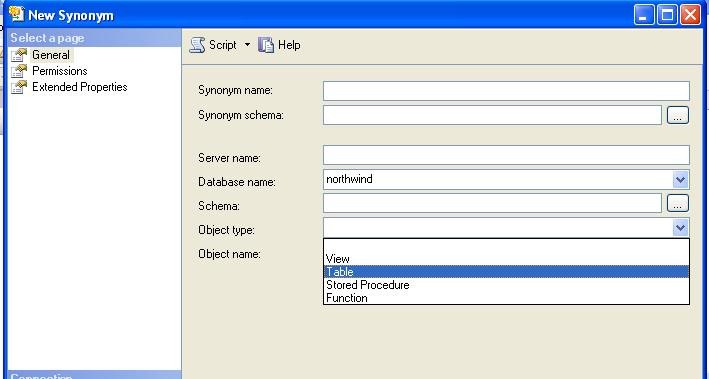The width and height of the screenshot is (709, 379).
Task: Click the 'Server name:' label
Action: (229, 158)
